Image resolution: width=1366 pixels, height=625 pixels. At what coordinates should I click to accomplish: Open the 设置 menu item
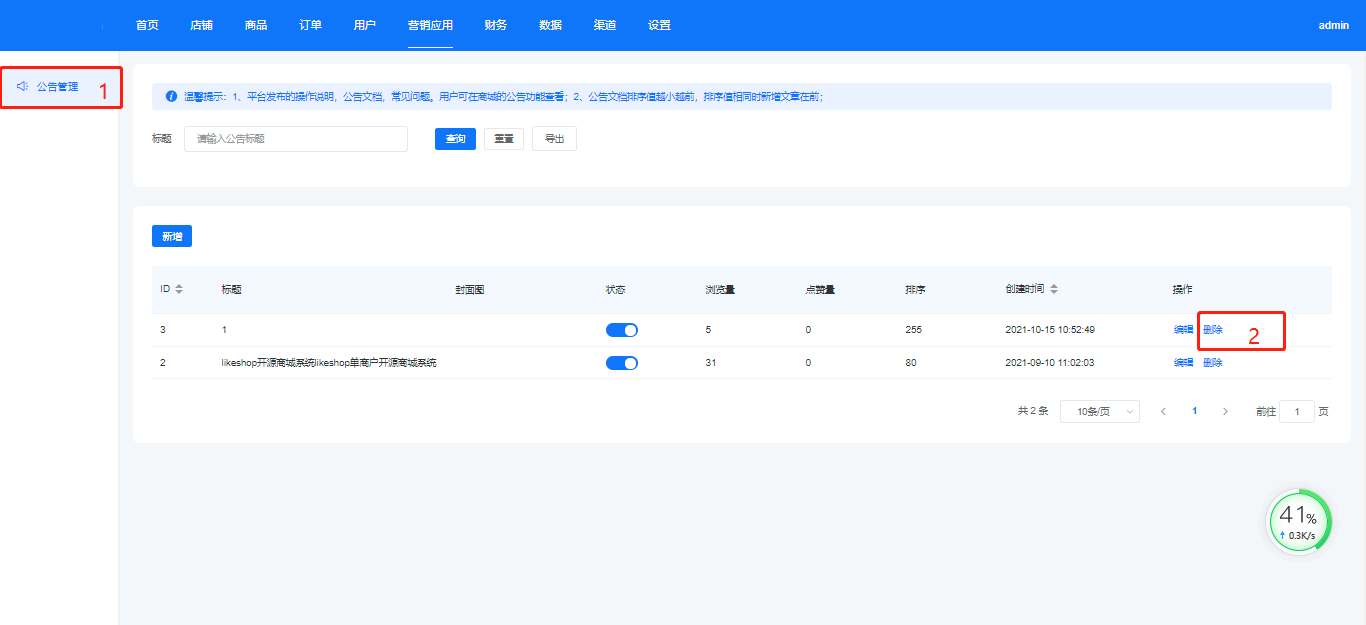tap(659, 25)
